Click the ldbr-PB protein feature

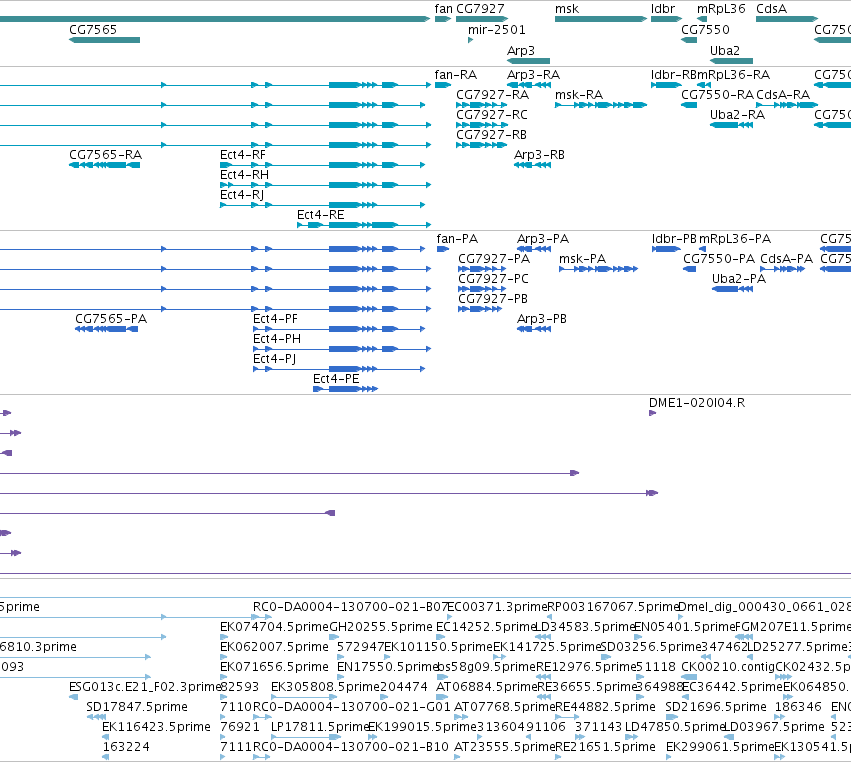point(666,249)
